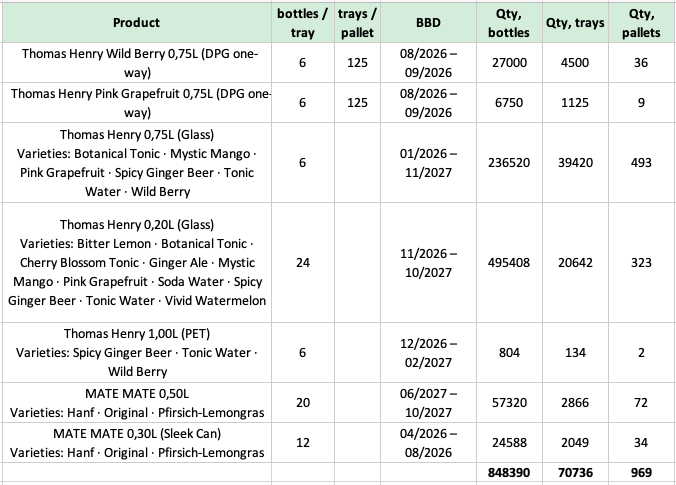
Task: Select the Qty, bottles header cell
Action: click(x=509, y=23)
